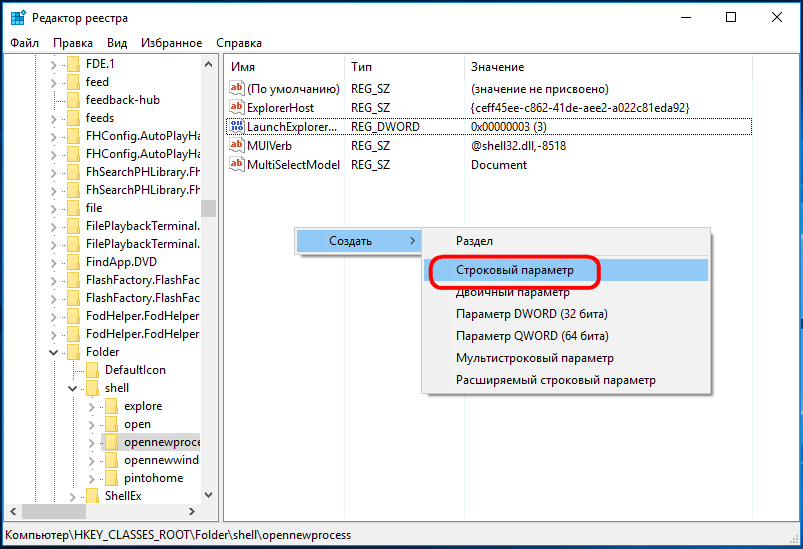Click the file folder icon
This screenshot has height=549, width=803.
tap(74, 208)
